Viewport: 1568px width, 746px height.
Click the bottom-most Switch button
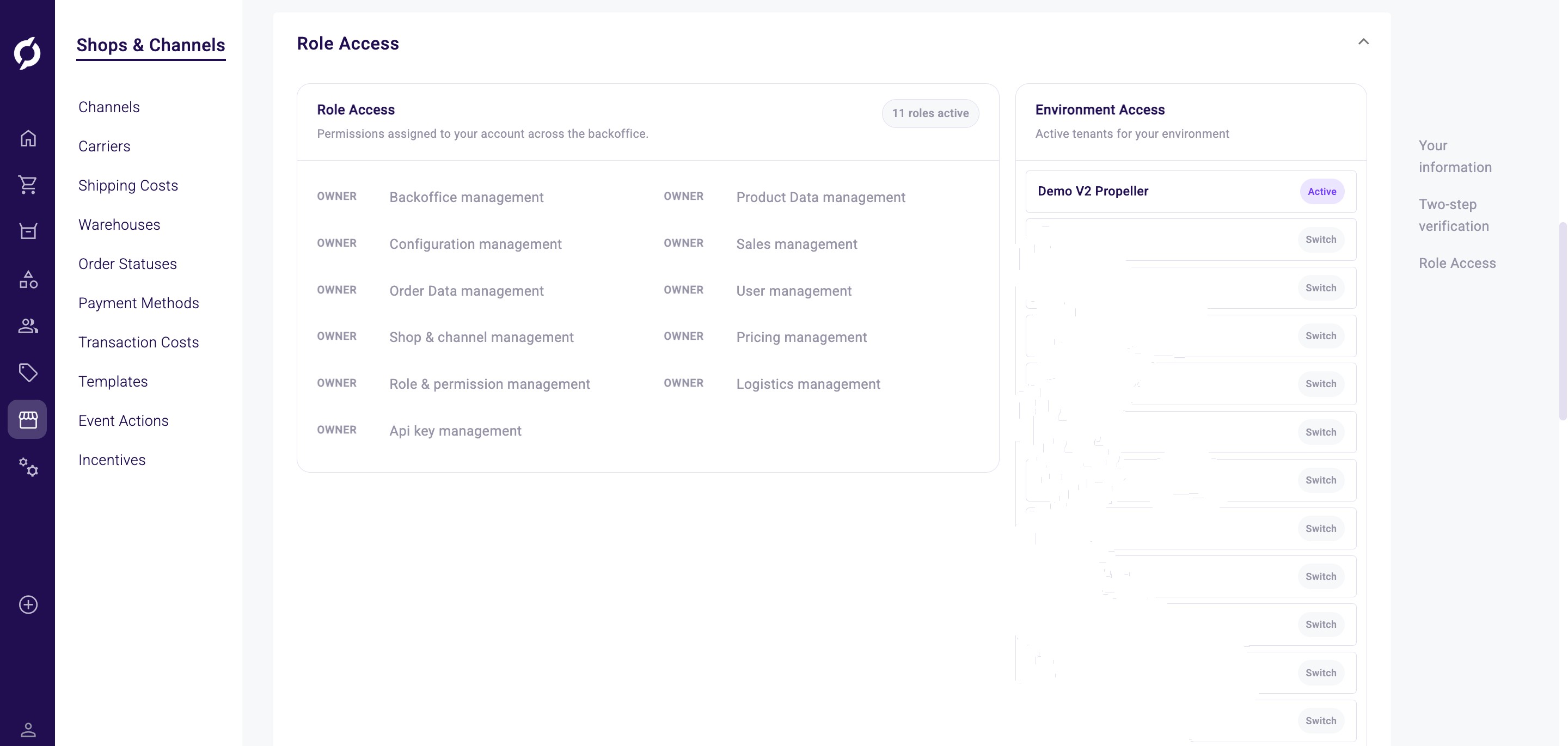[x=1321, y=720]
